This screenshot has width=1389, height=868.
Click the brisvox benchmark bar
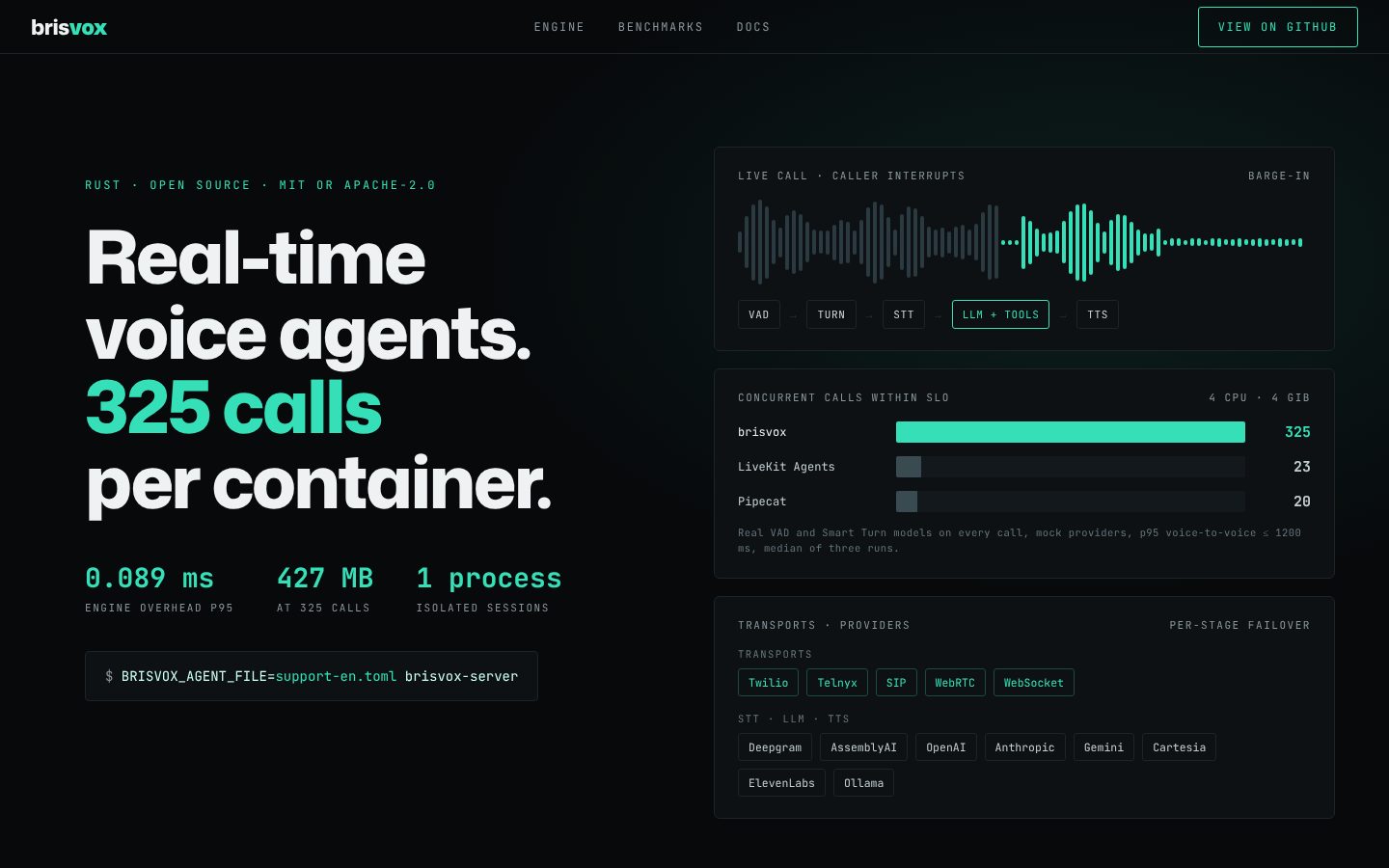point(1071,432)
